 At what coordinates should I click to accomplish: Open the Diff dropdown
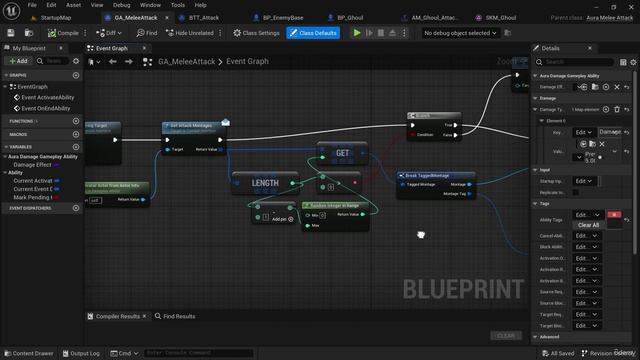point(109,33)
